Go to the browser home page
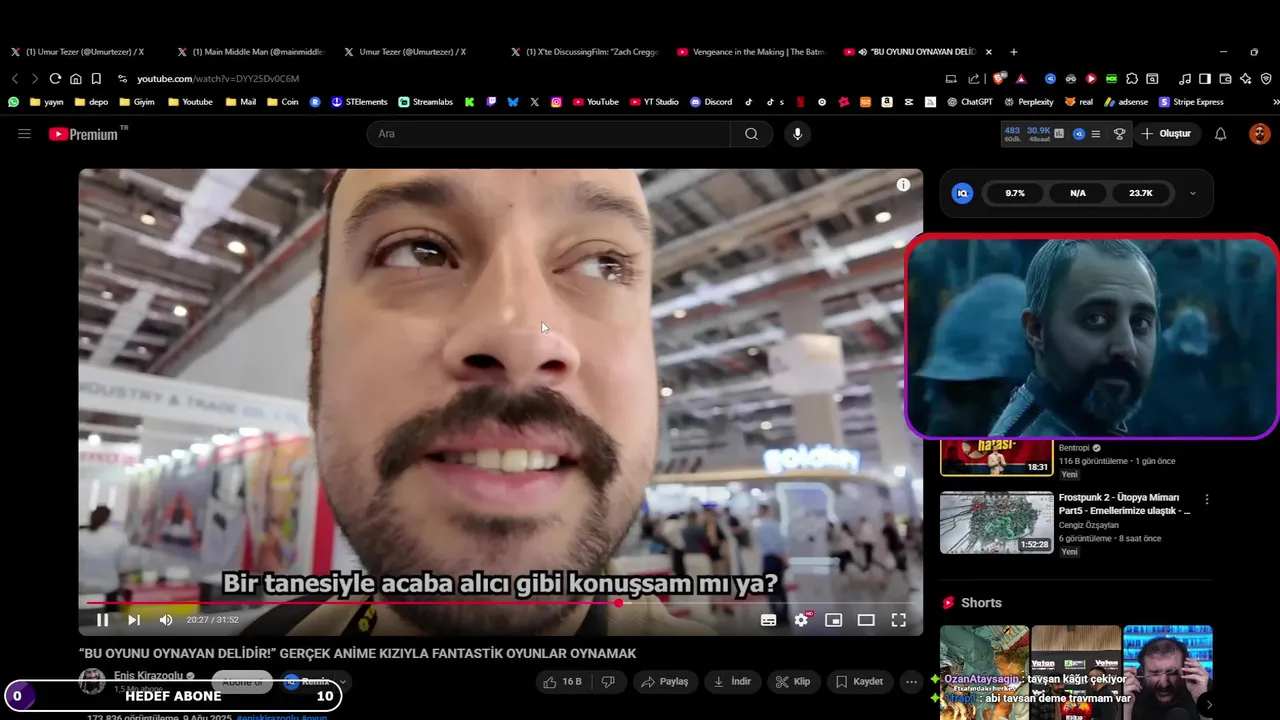Screen dimensions: 1280x720 pyautogui.click(x=76, y=79)
